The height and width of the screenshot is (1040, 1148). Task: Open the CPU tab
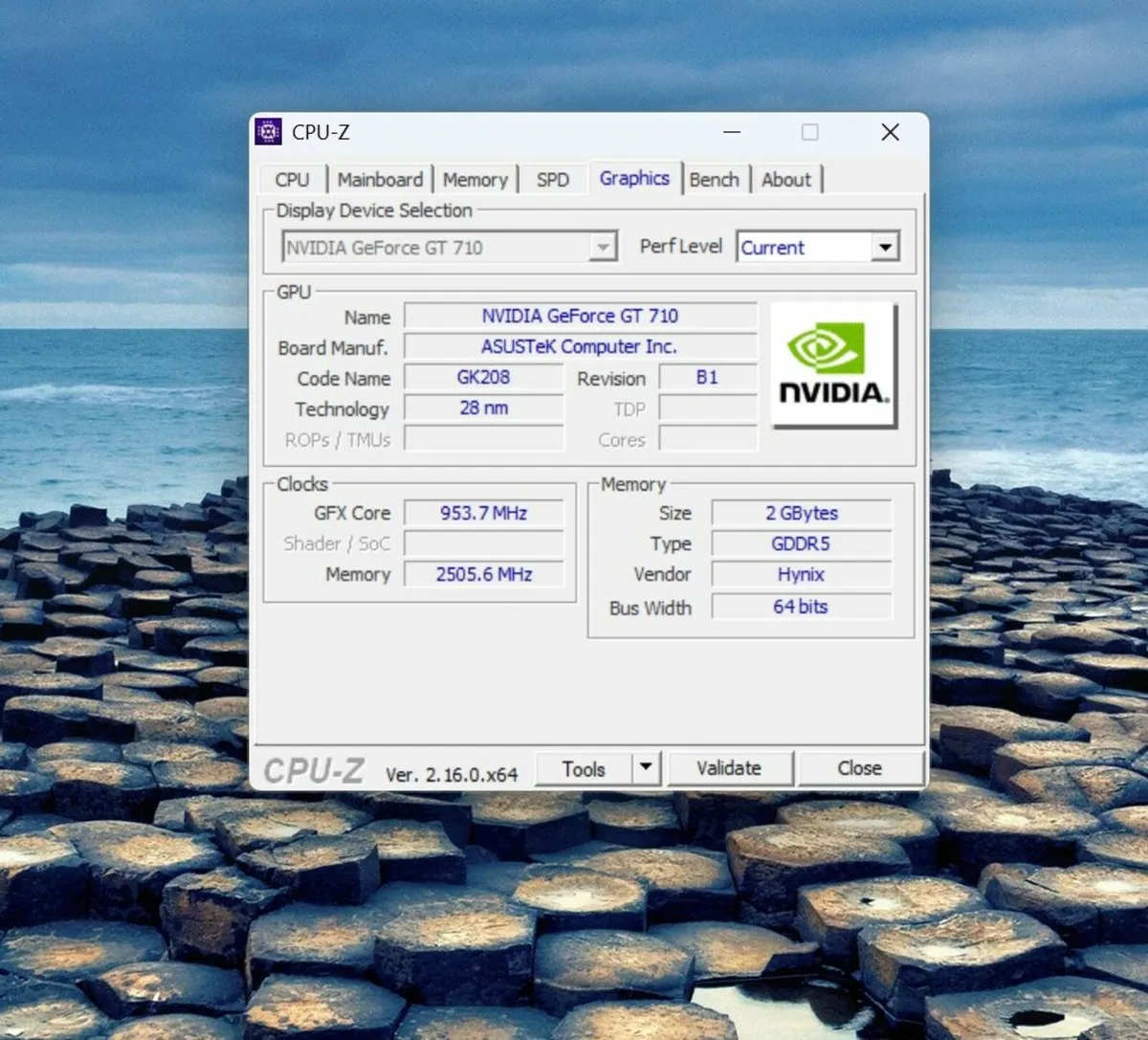(292, 179)
